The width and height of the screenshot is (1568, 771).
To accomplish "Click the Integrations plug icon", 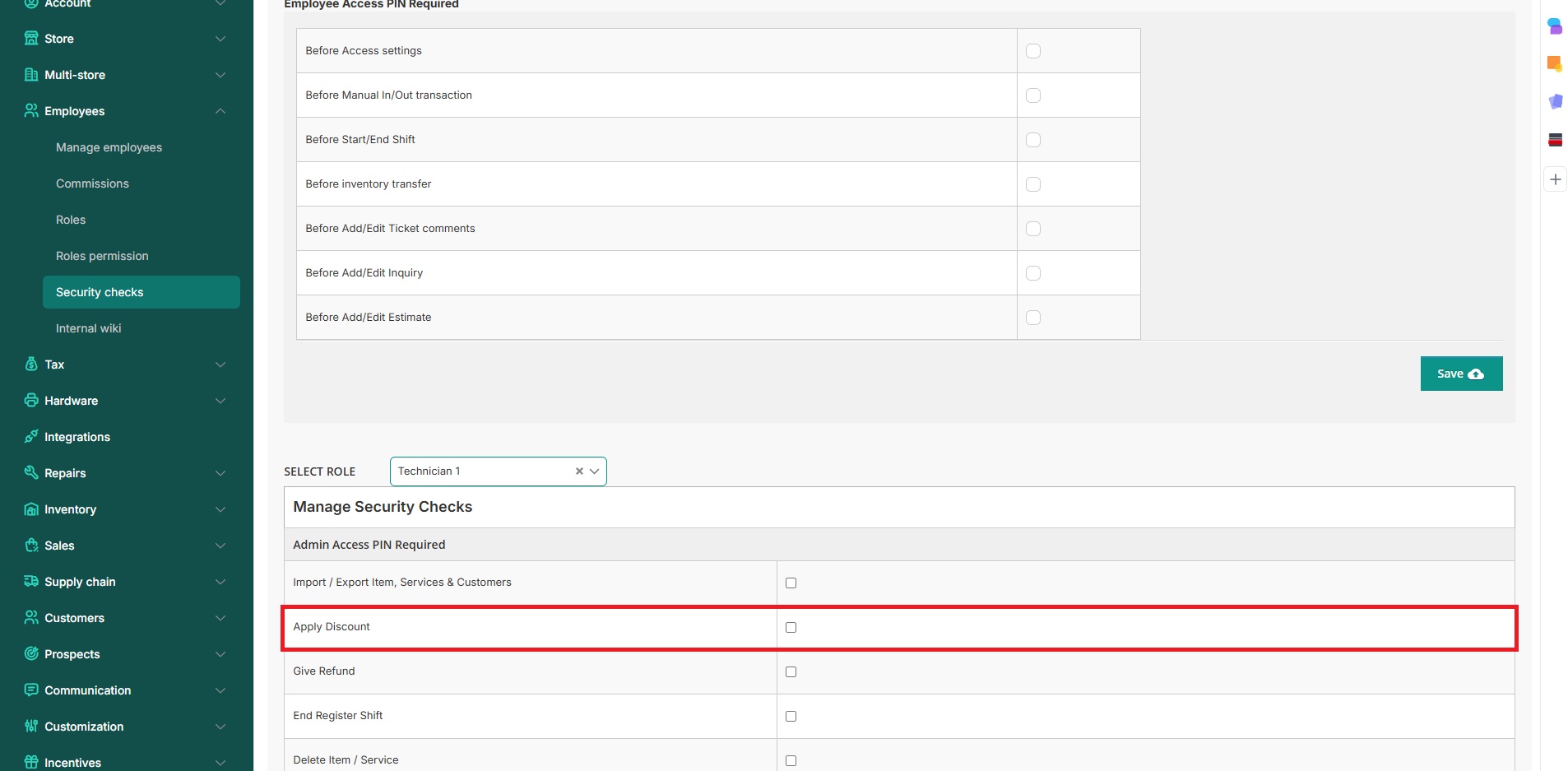I will 31,437.
